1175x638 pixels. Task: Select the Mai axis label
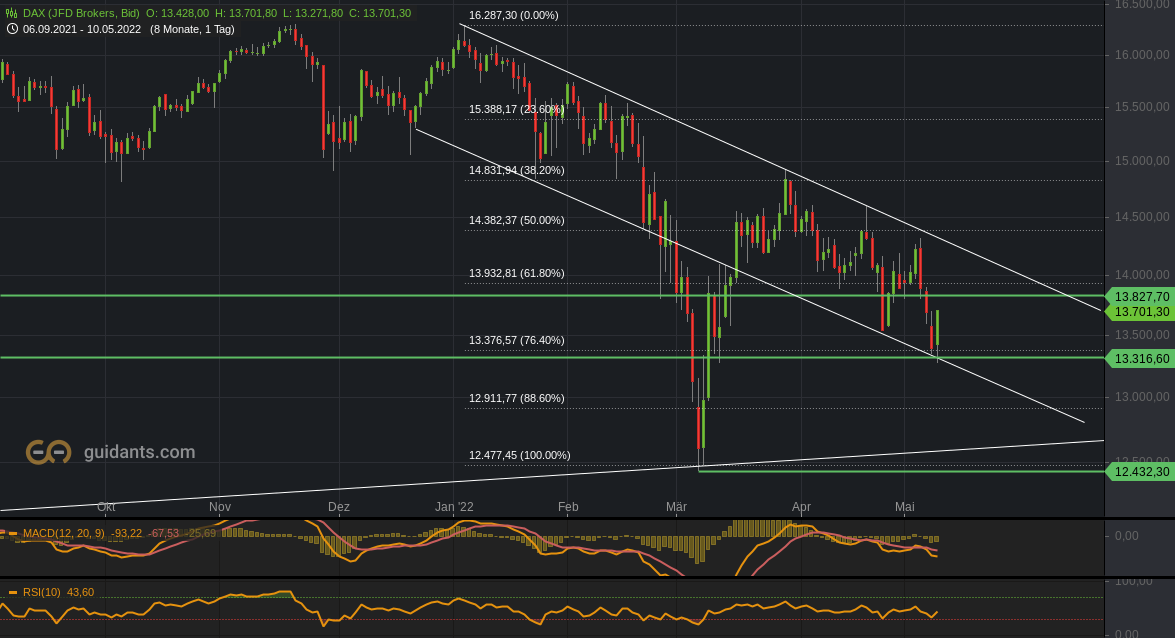pyautogui.click(x=904, y=507)
